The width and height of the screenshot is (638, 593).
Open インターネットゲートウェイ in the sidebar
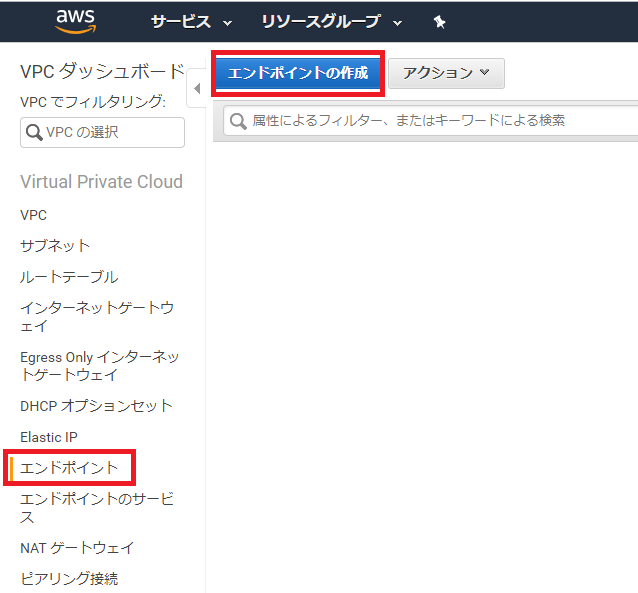pyautogui.click(x=97, y=317)
